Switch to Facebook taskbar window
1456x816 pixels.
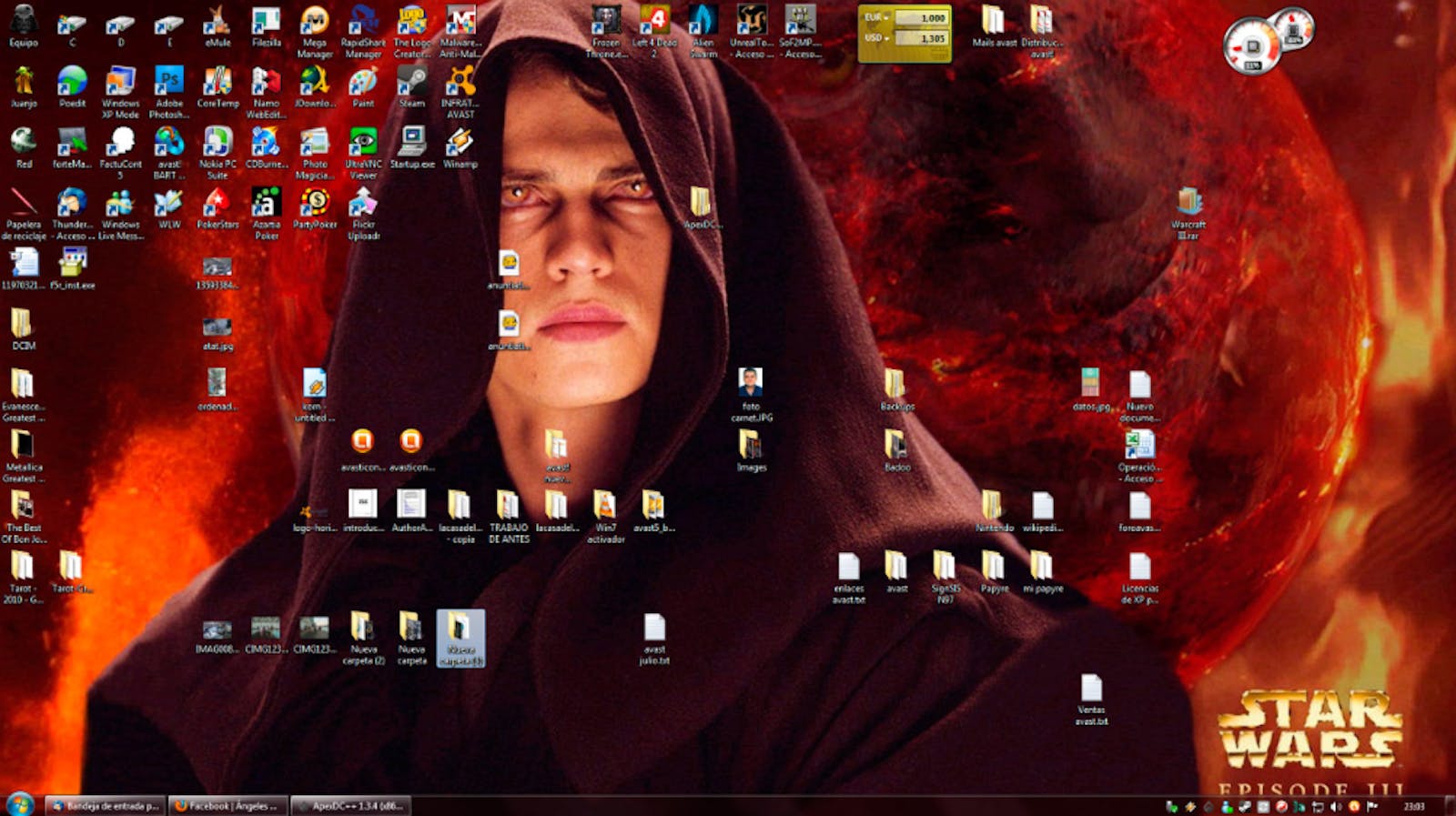click(x=228, y=806)
